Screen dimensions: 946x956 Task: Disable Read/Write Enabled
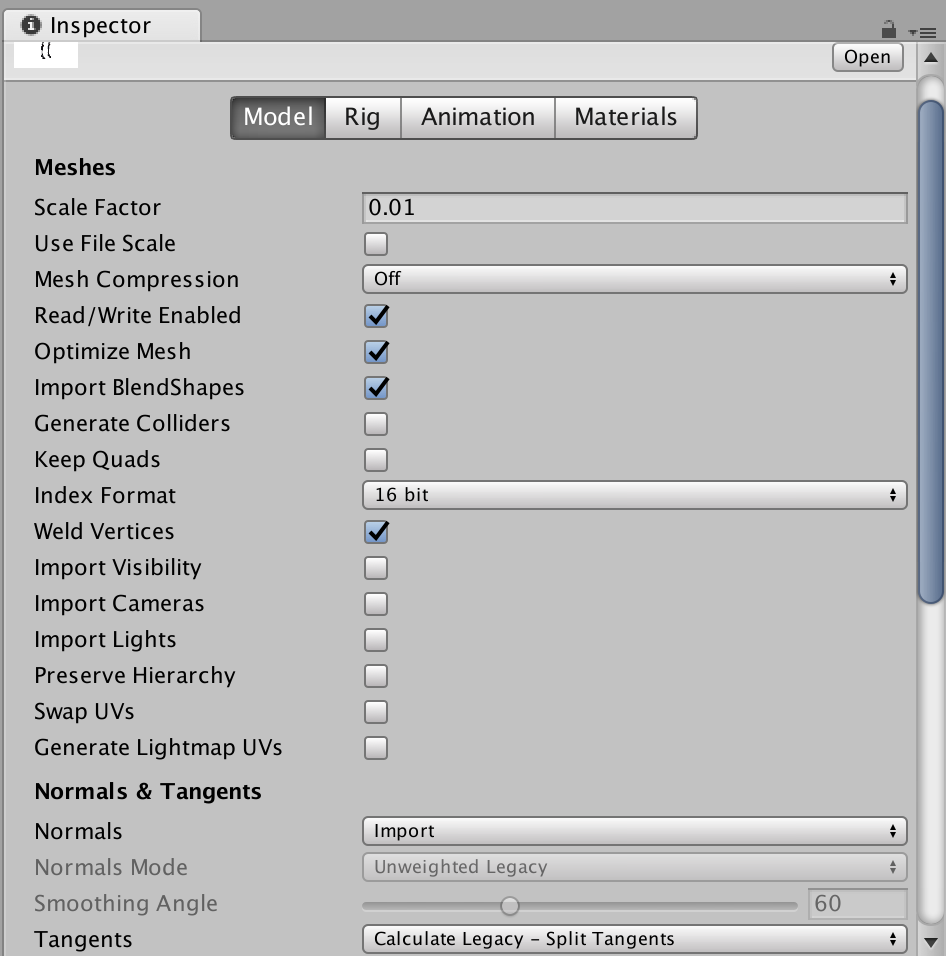375,315
